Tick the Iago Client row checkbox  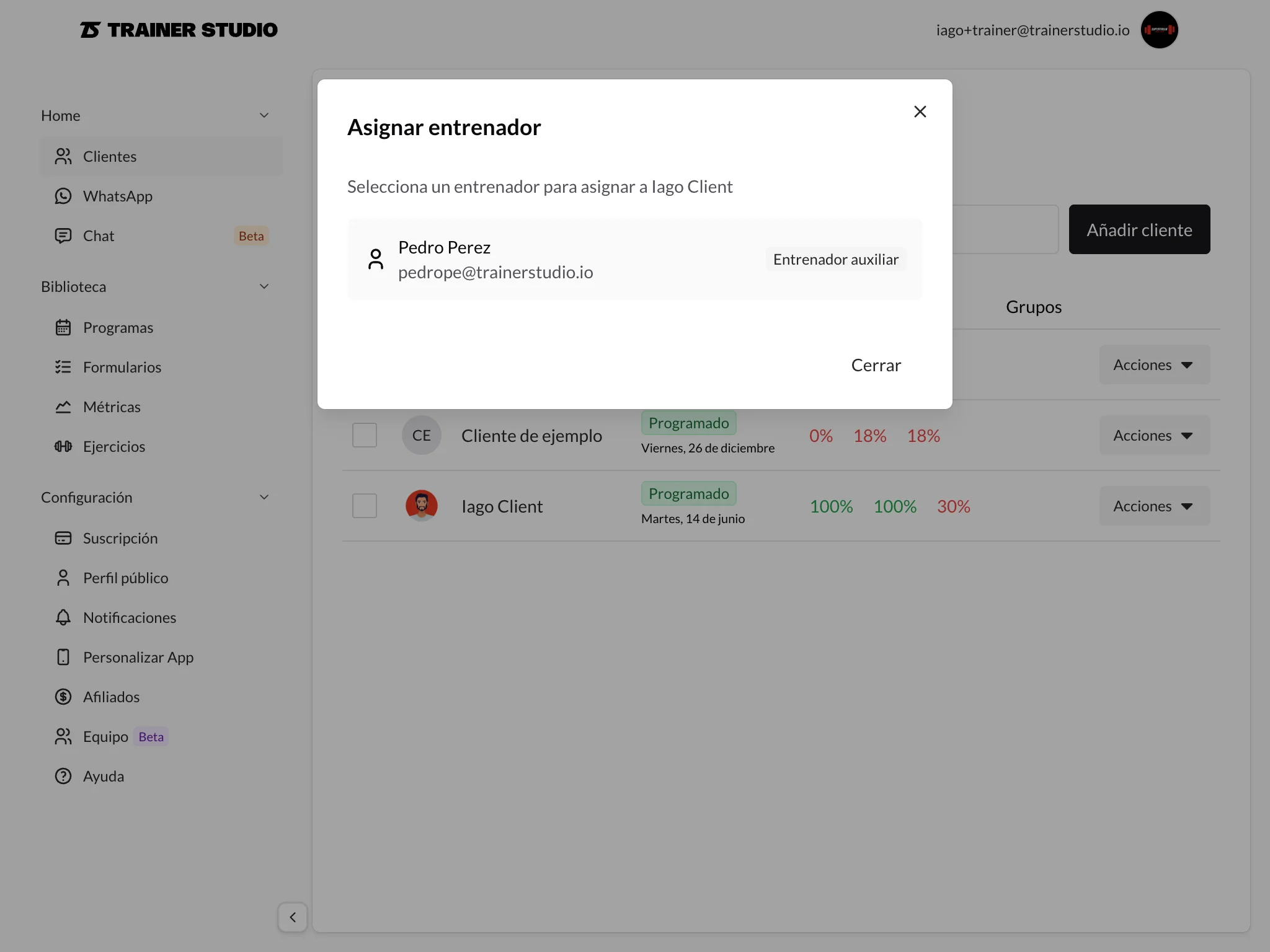365,506
